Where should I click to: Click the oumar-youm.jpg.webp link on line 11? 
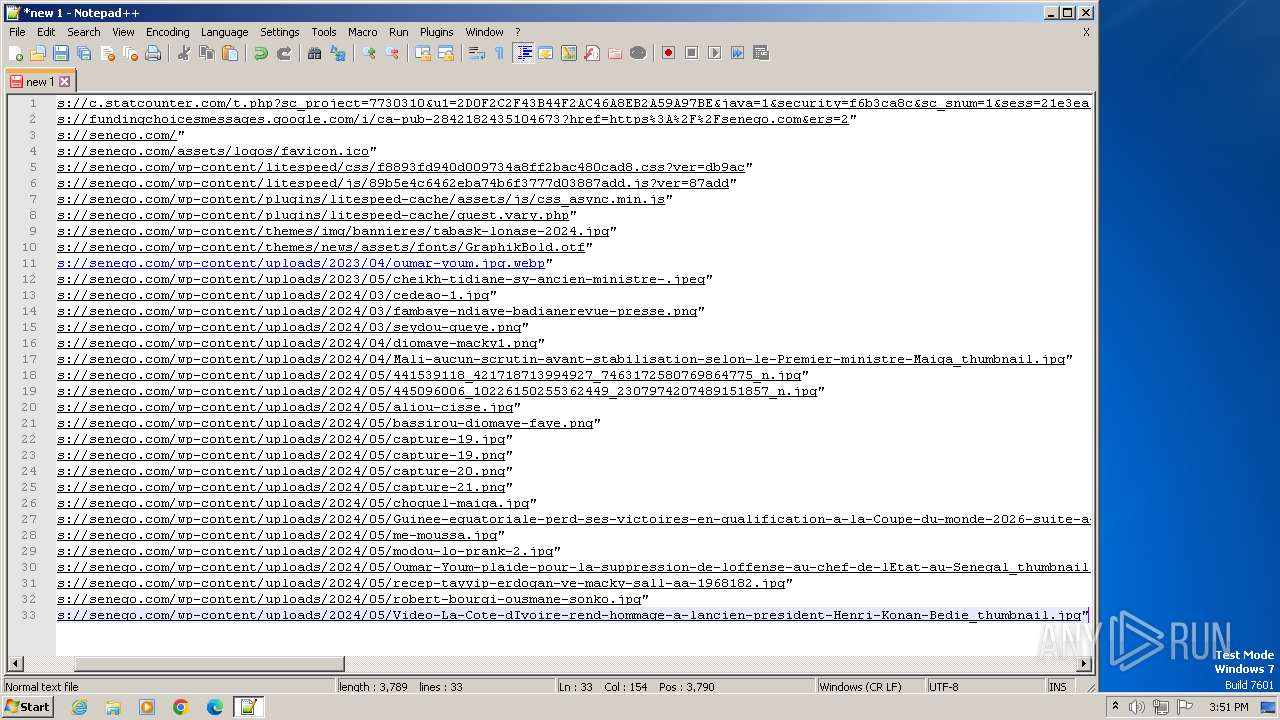click(x=301, y=263)
